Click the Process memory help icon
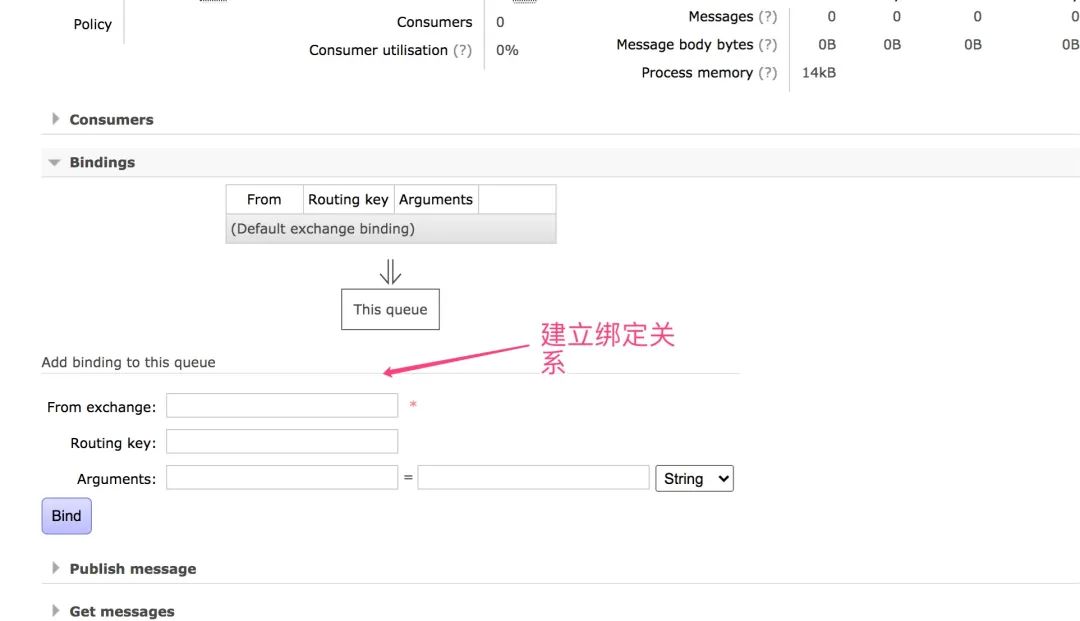 pyautogui.click(x=767, y=73)
